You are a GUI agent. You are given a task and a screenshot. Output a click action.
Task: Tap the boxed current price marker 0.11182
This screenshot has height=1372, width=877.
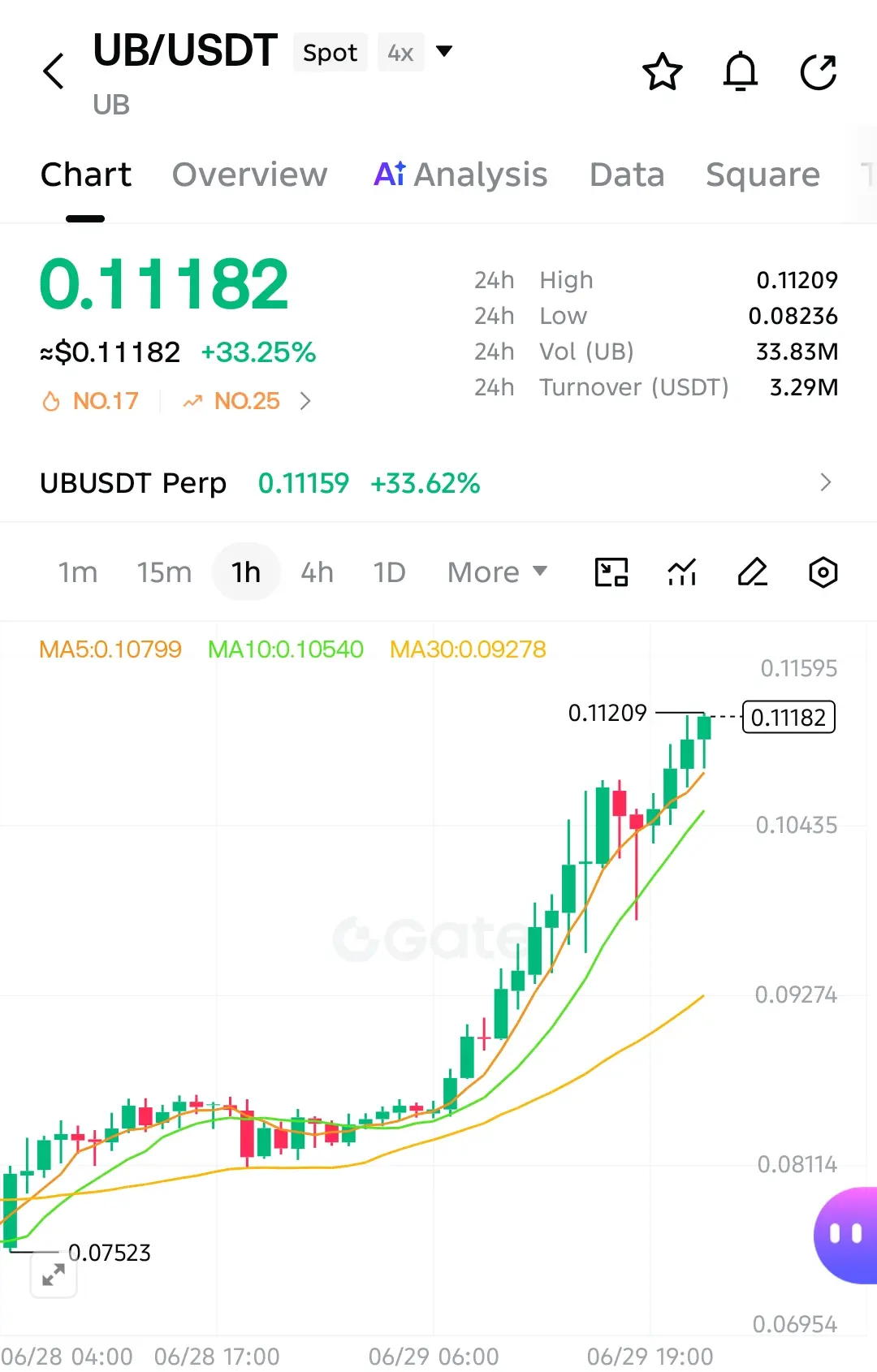tap(788, 717)
